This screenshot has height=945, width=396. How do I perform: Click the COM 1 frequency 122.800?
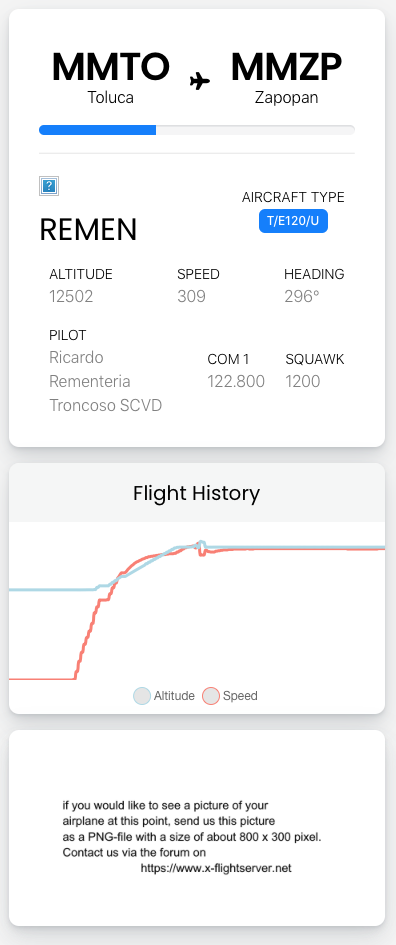[236, 381]
